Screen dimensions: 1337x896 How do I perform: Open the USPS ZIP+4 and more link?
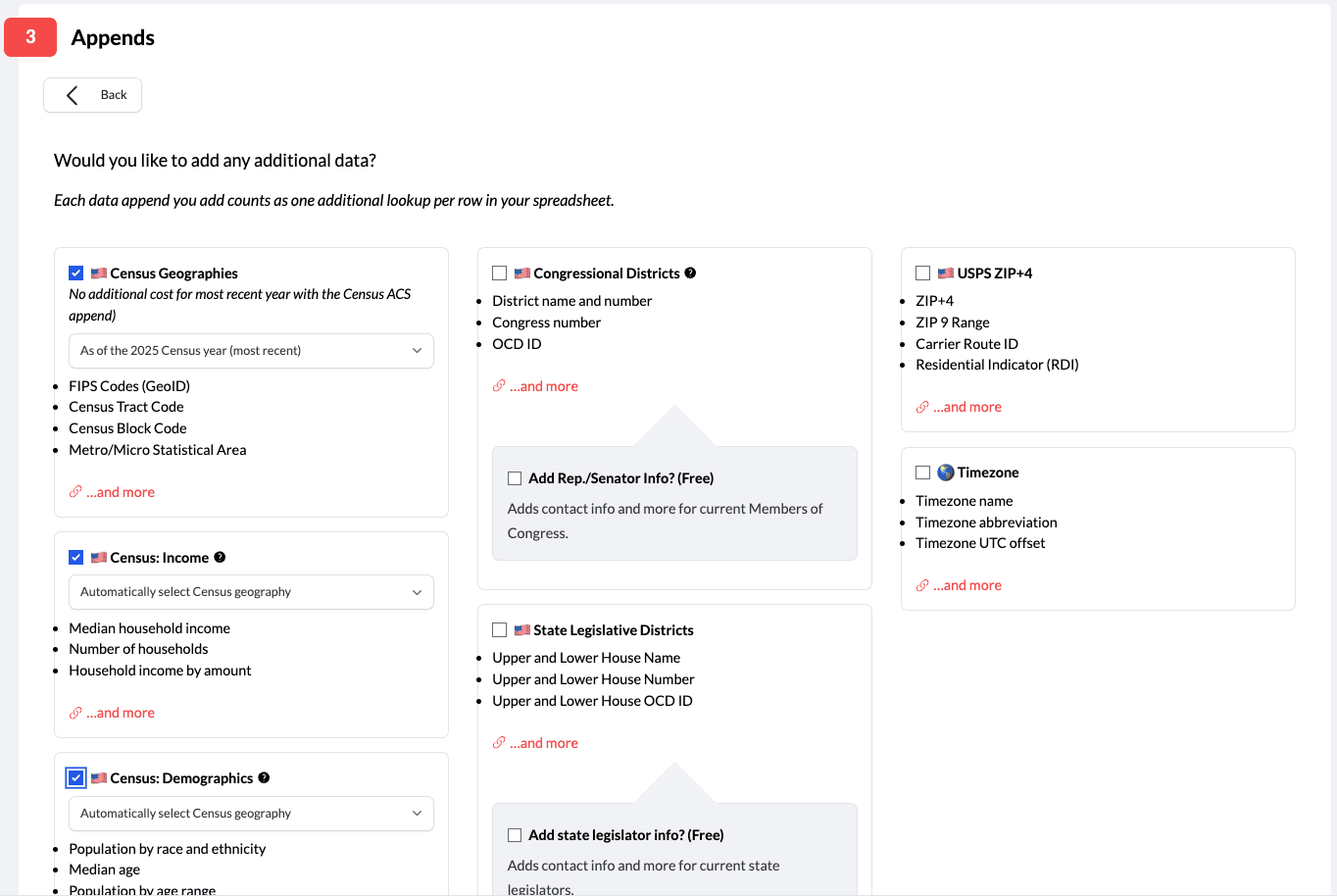(968, 406)
